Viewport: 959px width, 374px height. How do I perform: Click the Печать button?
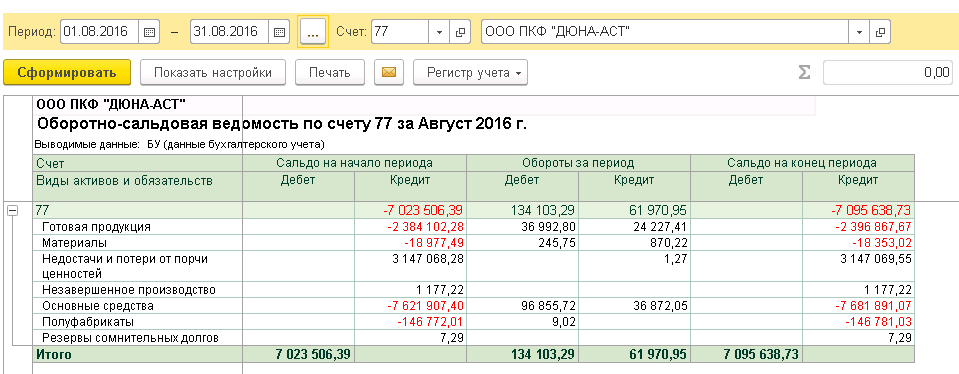coord(330,73)
